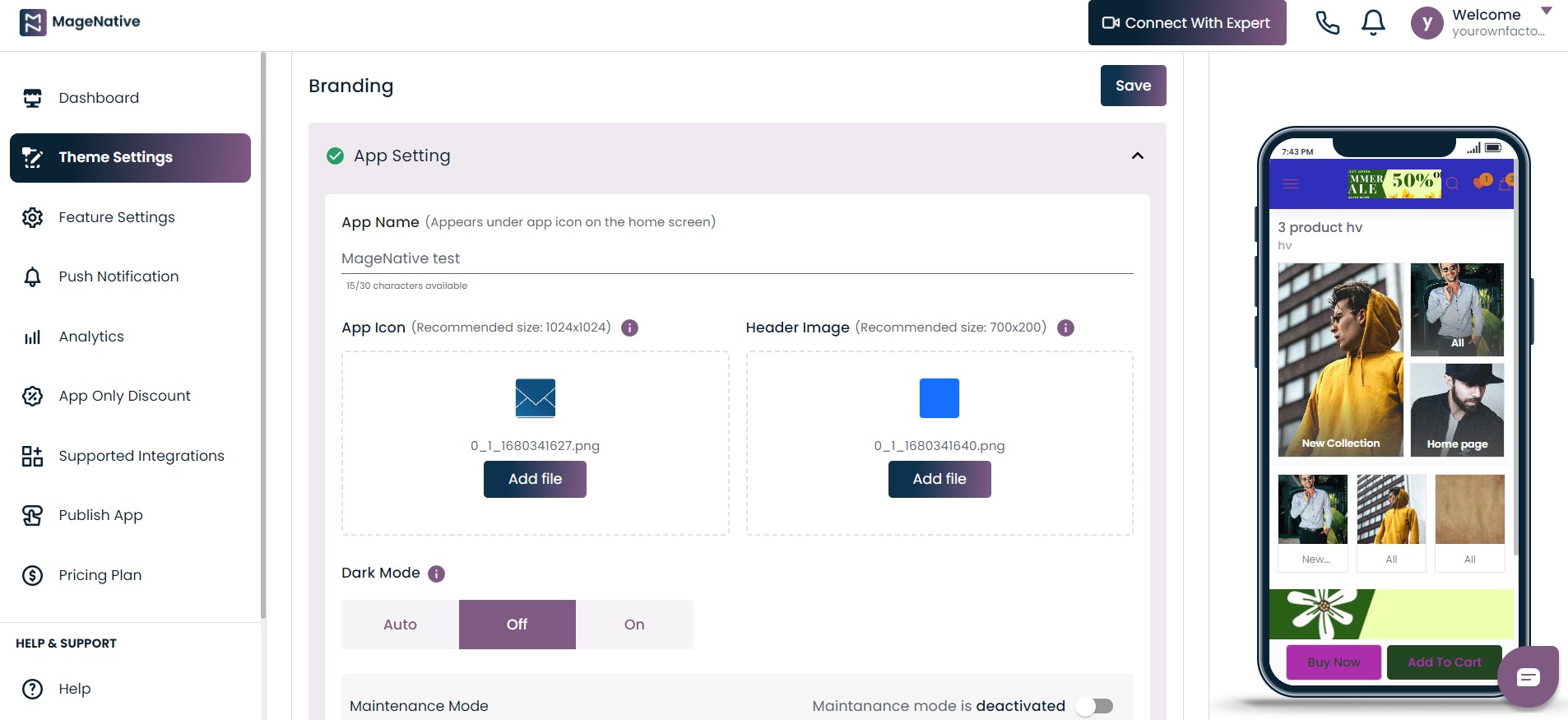Screen dimensions: 1568x720
Task: Click the Save button
Action: [1133, 86]
